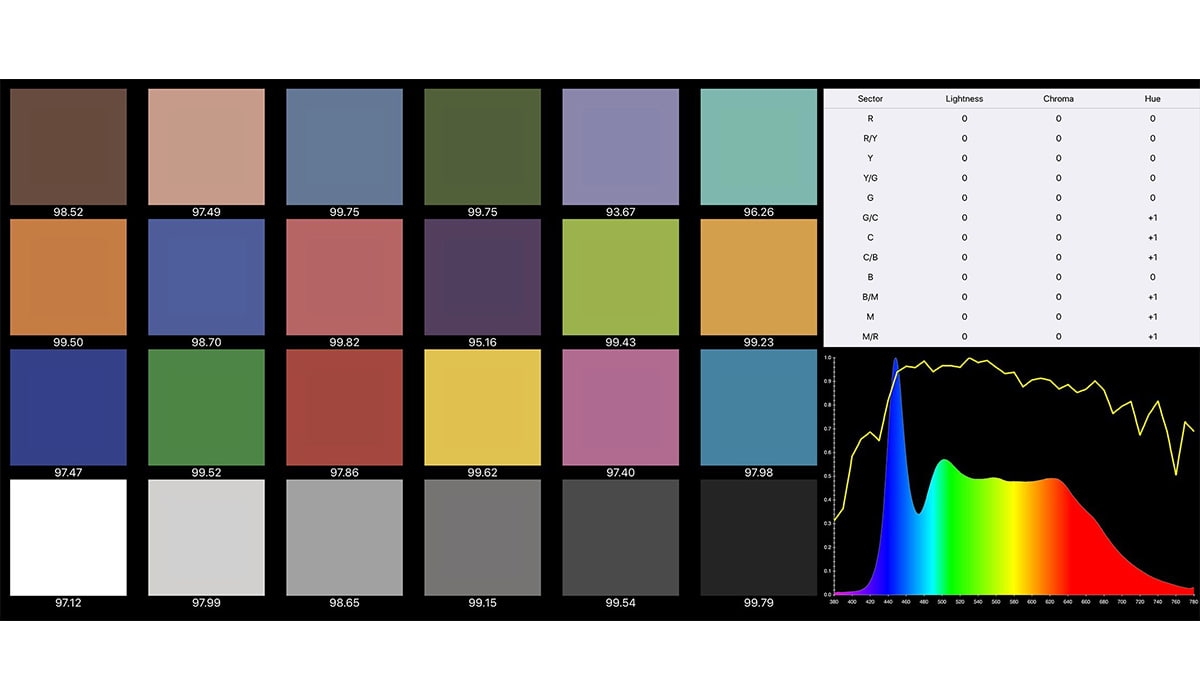Select the darkest gray swatch labeled 99.79
The image size is (1200, 700).
(x=758, y=537)
